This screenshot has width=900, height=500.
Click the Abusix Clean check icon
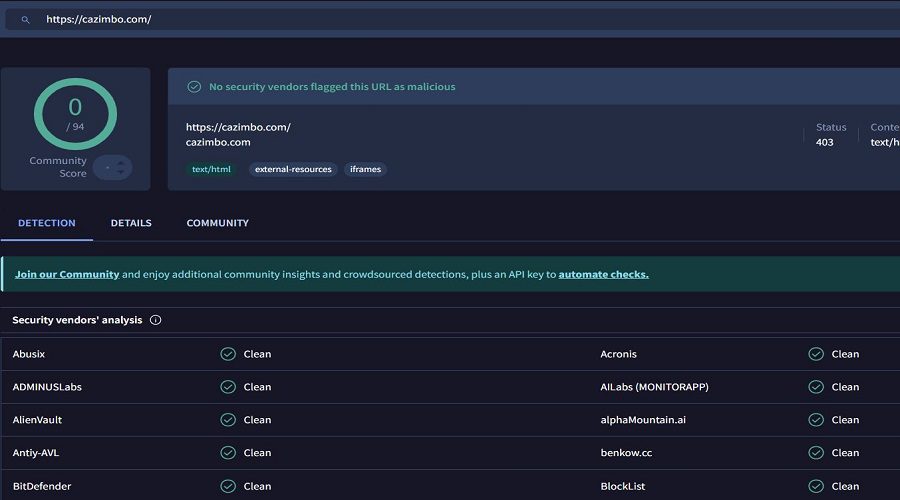click(x=228, y=354)
